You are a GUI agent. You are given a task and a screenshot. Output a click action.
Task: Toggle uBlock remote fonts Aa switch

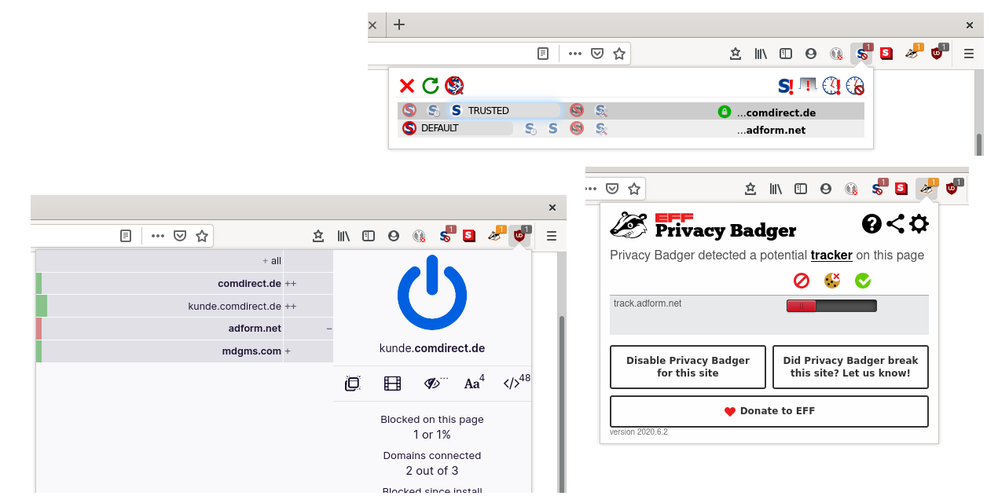473,383
